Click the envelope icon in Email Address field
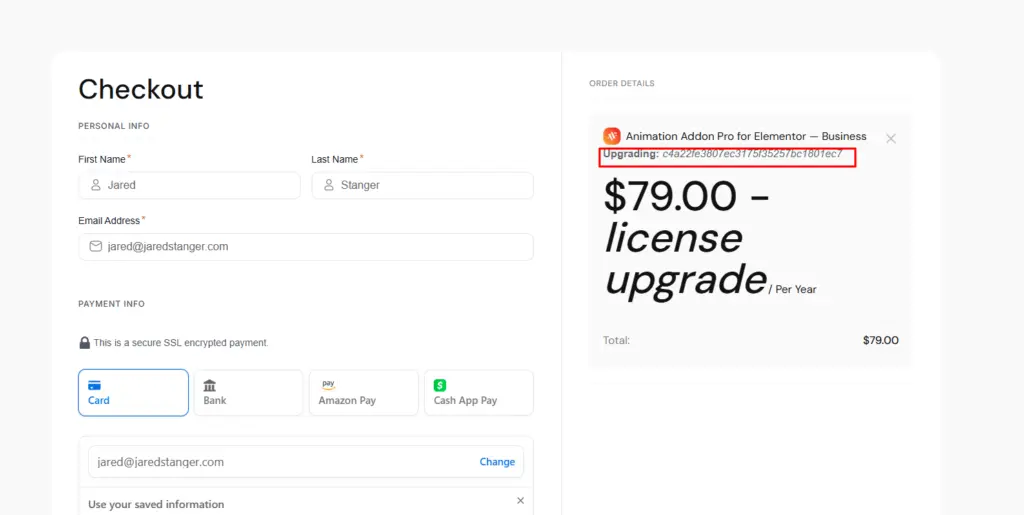This screenshot has width=1024, height=515. (96, 246)
